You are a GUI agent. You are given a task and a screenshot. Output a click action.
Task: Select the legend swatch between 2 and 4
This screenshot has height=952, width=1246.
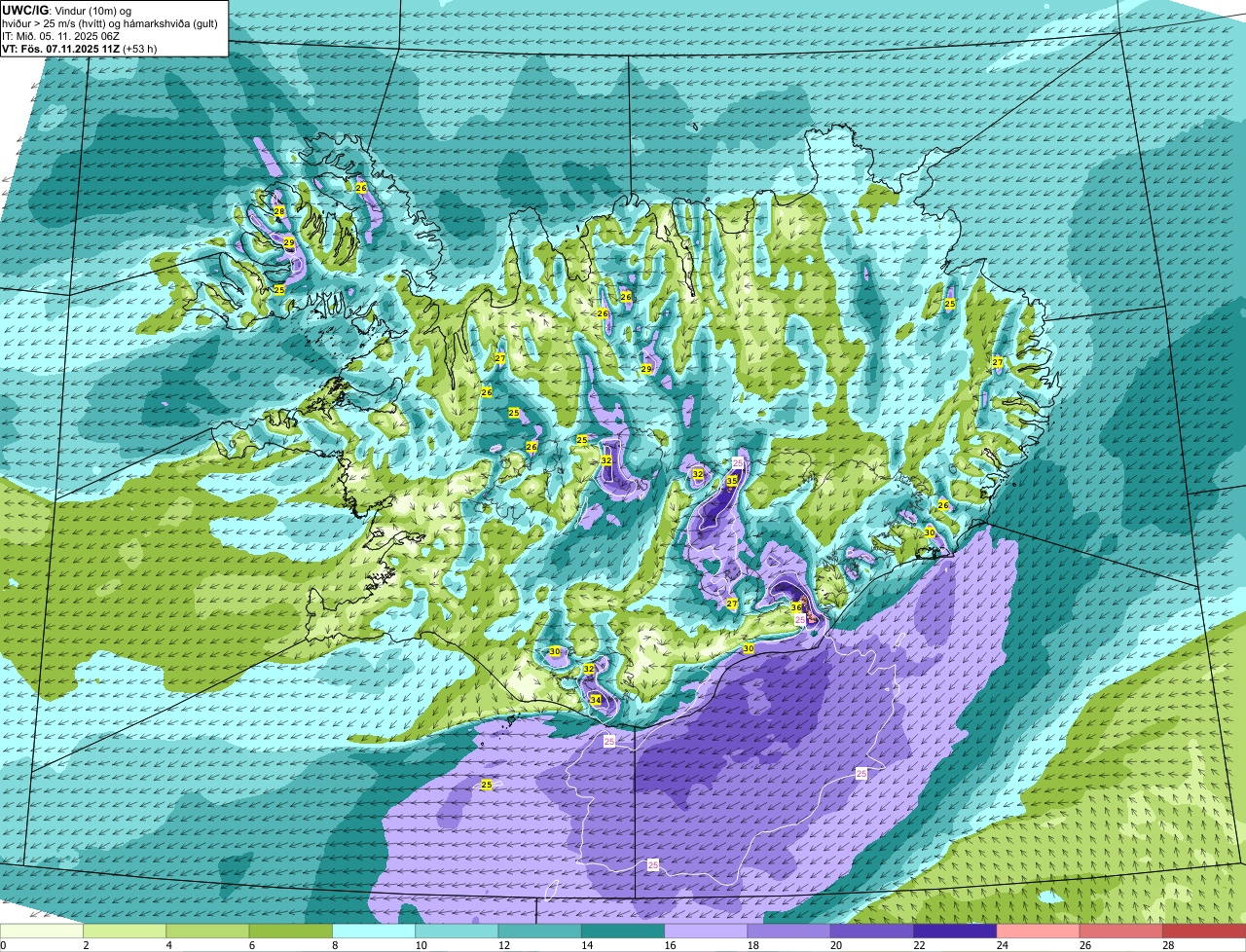tap(125, 931)
